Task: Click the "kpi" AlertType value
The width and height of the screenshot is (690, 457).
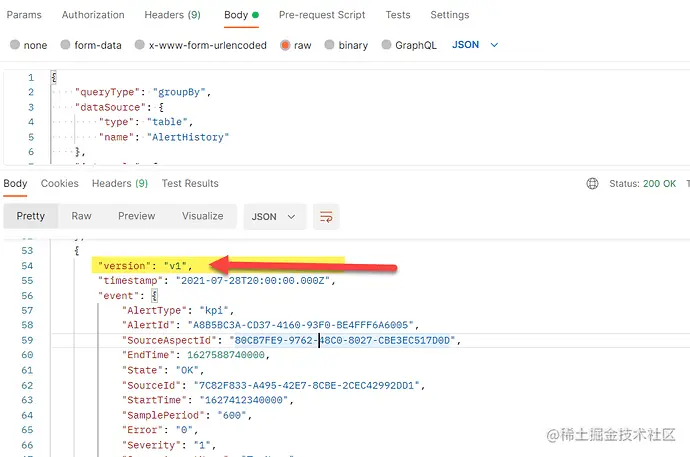Action: point(214,311)
